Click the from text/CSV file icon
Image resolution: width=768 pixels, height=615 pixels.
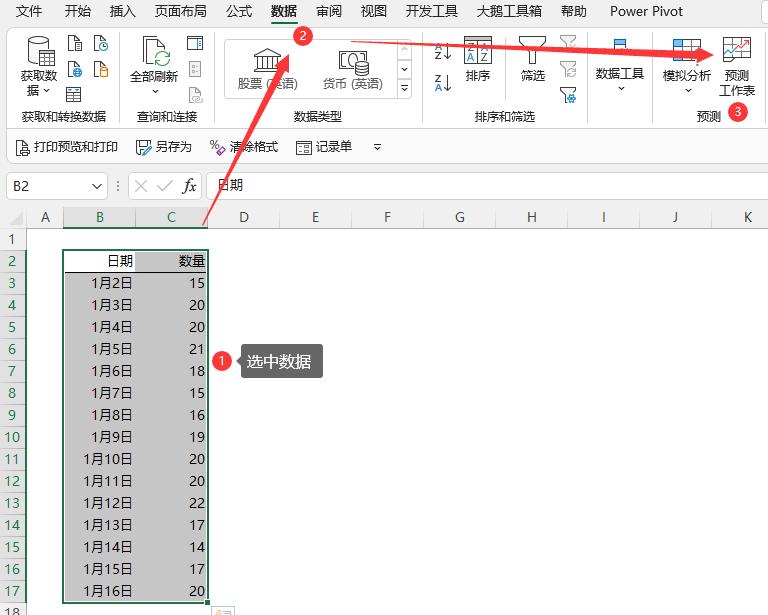coord(74,43)
